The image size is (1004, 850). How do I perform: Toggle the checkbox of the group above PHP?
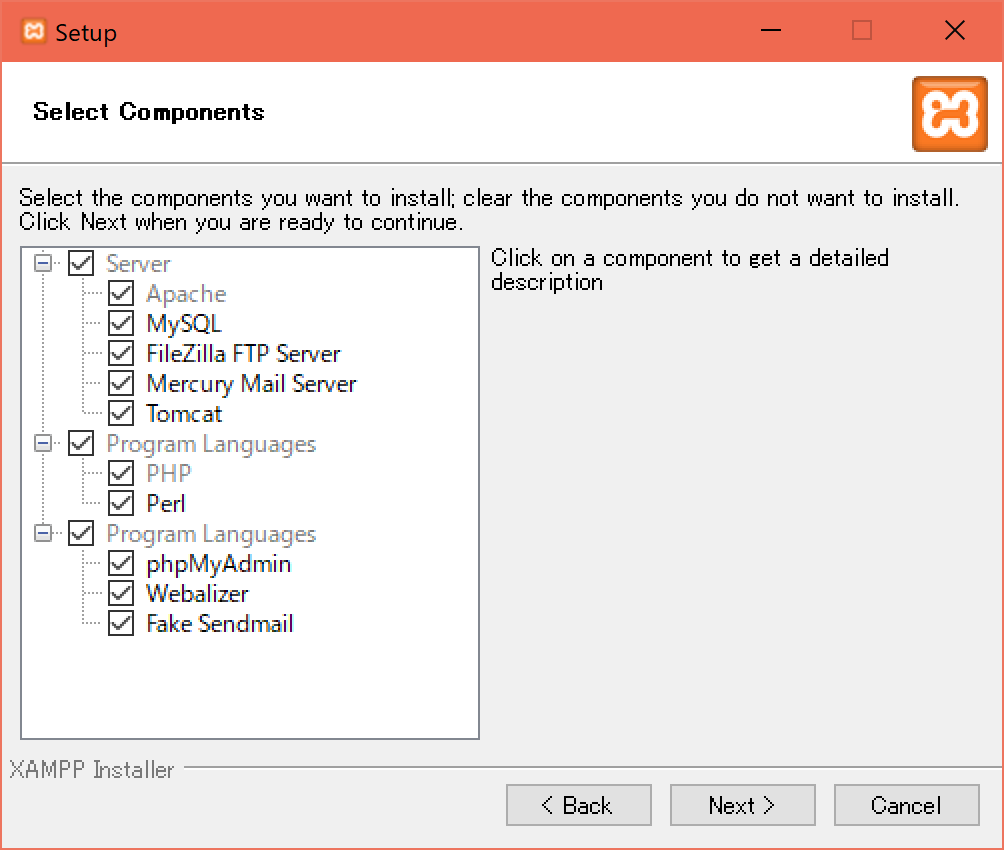(81, 443)
